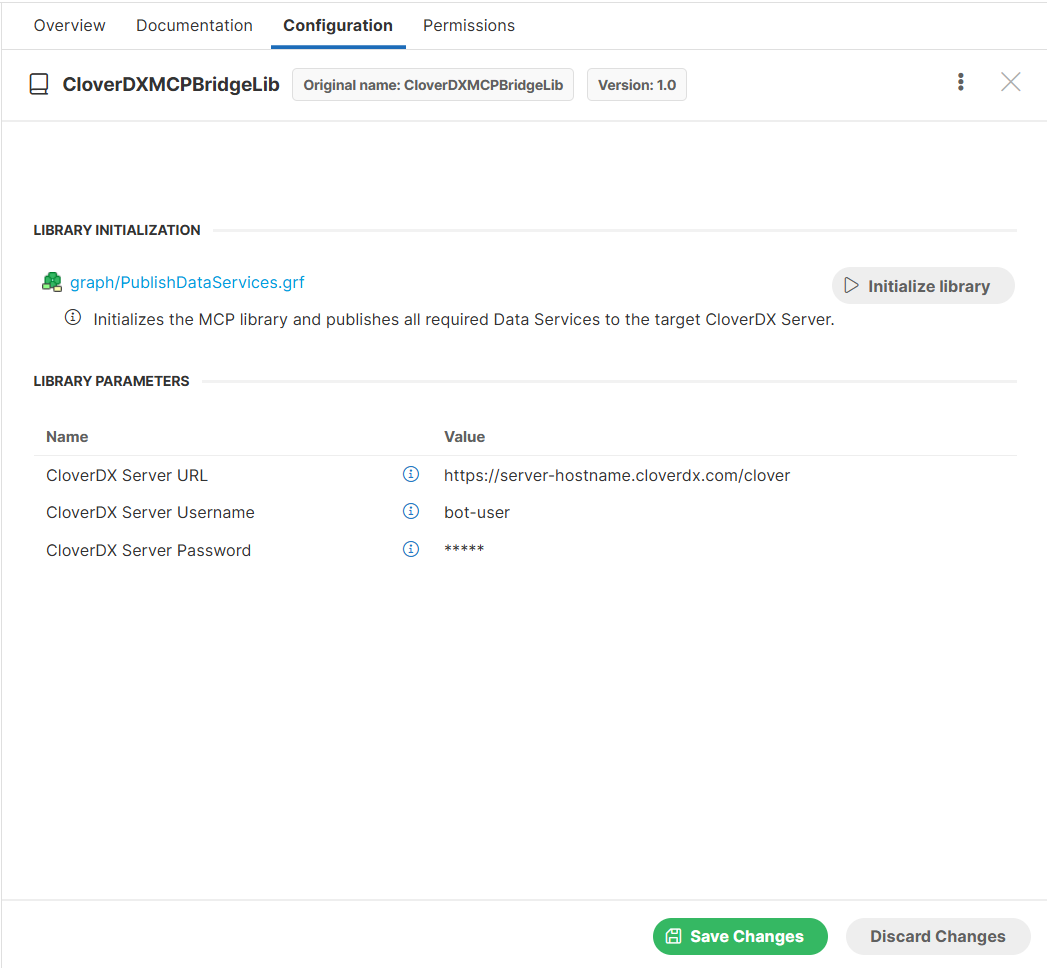Show info for CloverDX Server Password parameter
The height and width of the screenshot is (968, 1047).
[410, 549]
